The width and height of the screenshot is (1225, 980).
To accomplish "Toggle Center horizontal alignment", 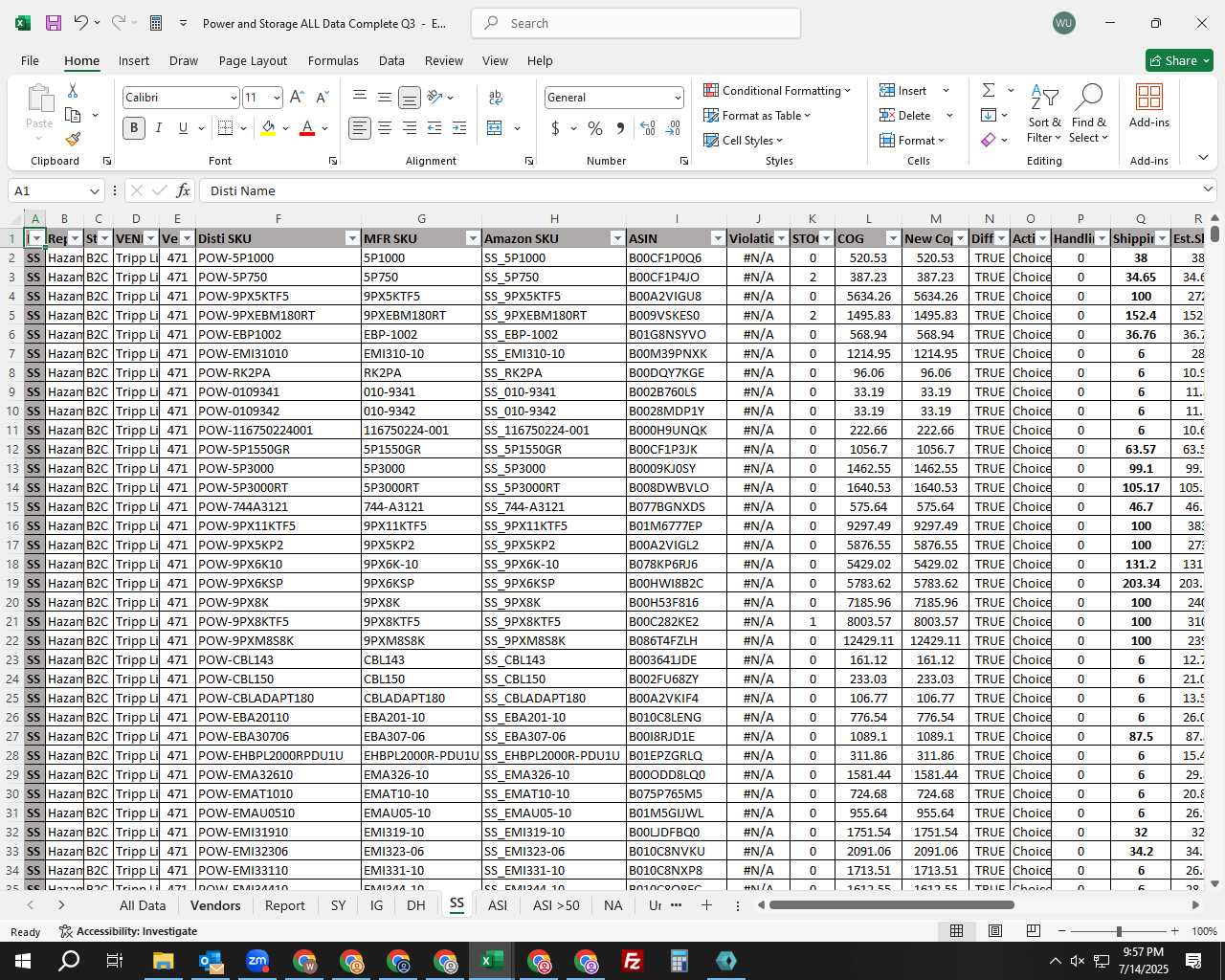I will click(385, 128).
